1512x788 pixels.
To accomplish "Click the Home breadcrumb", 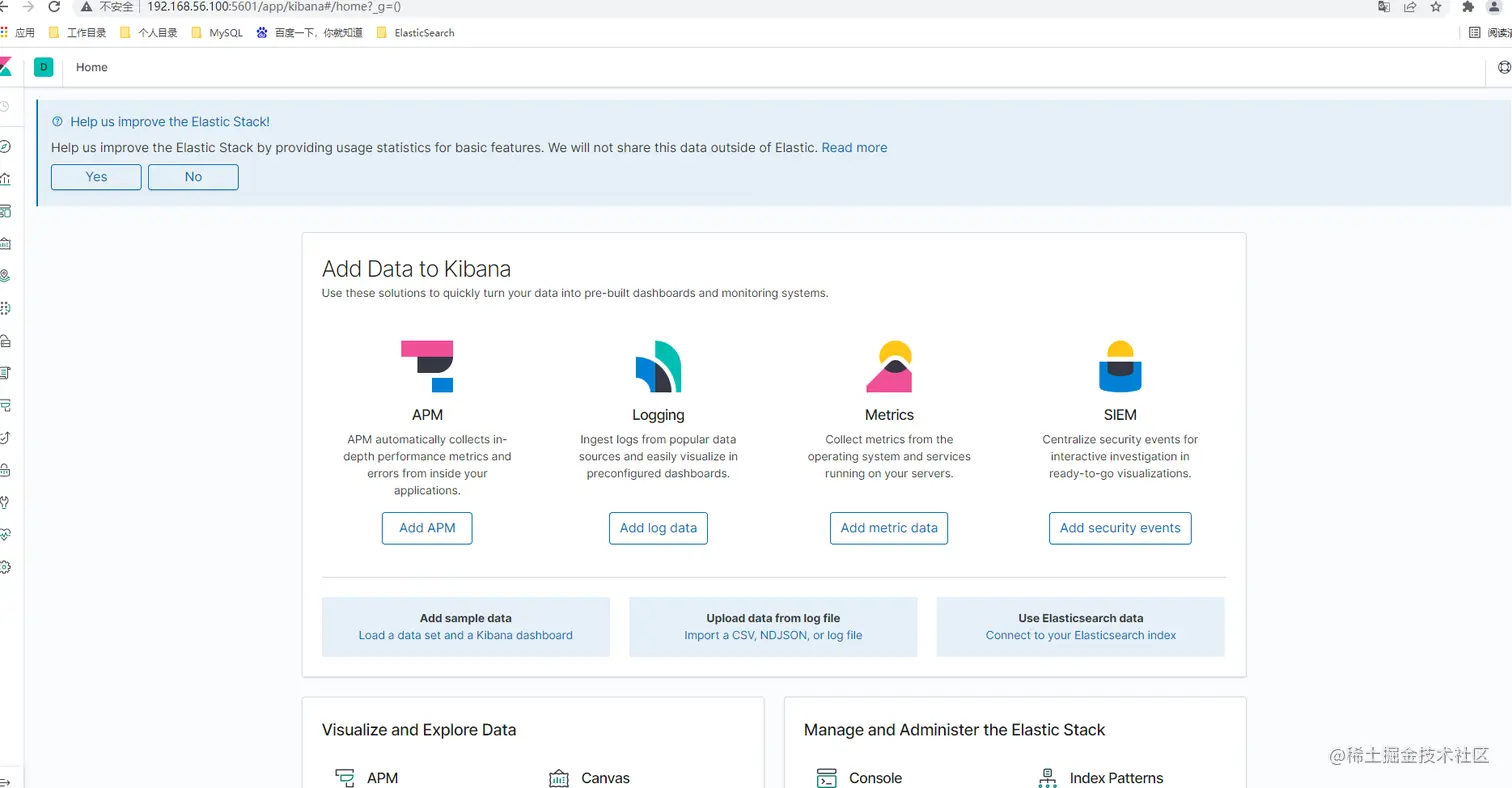I will tap(92, 67).
